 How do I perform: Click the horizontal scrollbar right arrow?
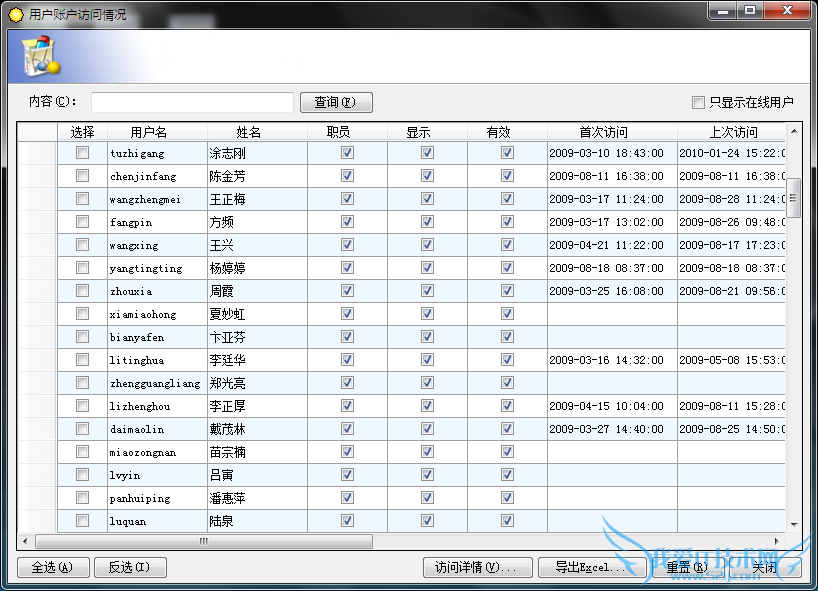click(777, 541)
